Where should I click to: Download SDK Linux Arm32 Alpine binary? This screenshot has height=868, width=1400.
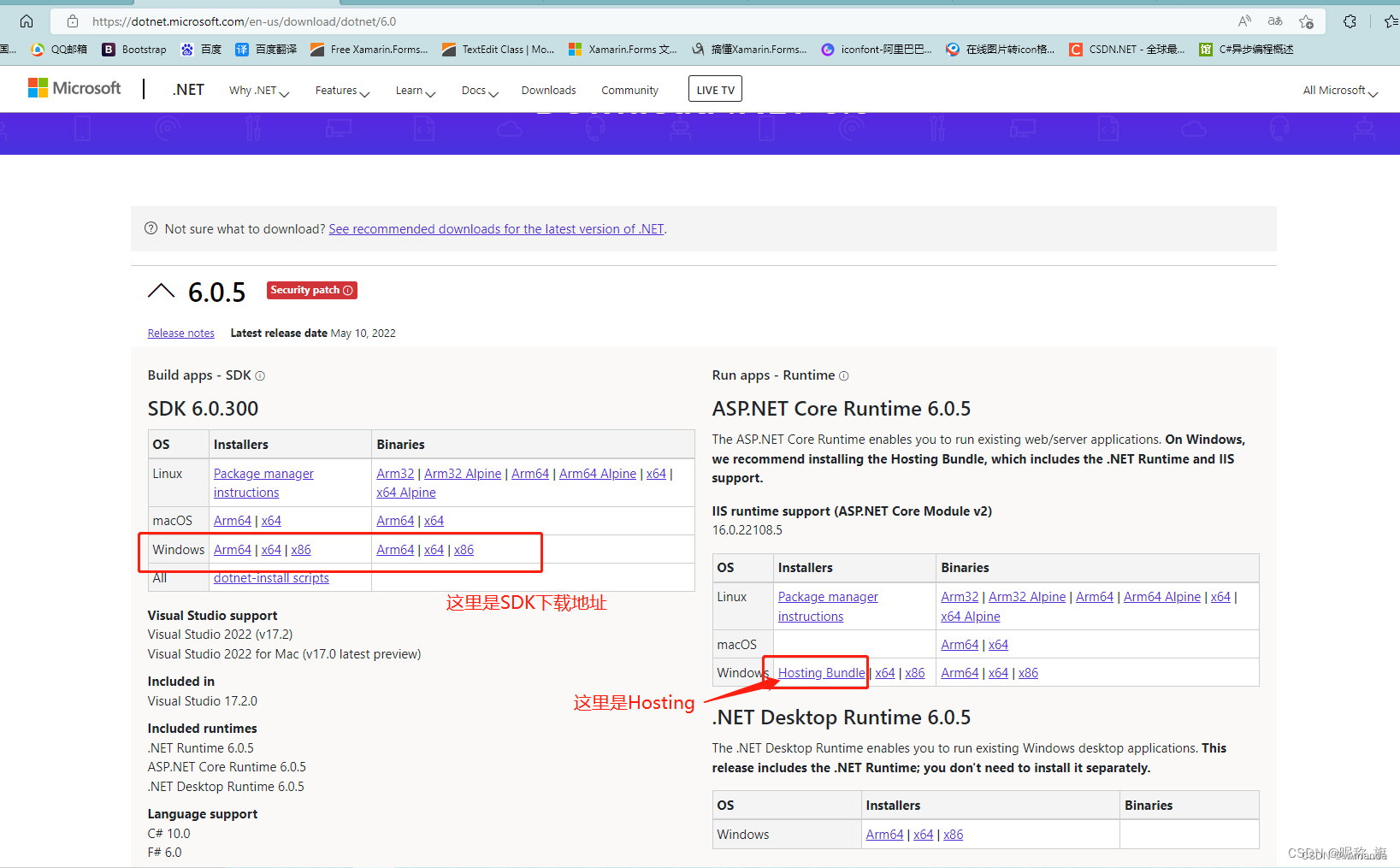pyautogui.click(x=463, y=474)
